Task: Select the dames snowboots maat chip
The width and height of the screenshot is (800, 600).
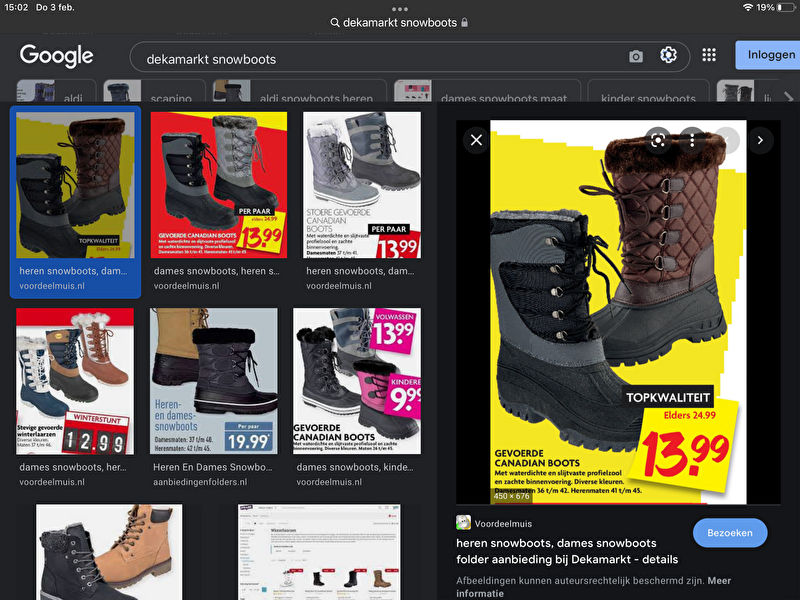Action: point(487,91)
